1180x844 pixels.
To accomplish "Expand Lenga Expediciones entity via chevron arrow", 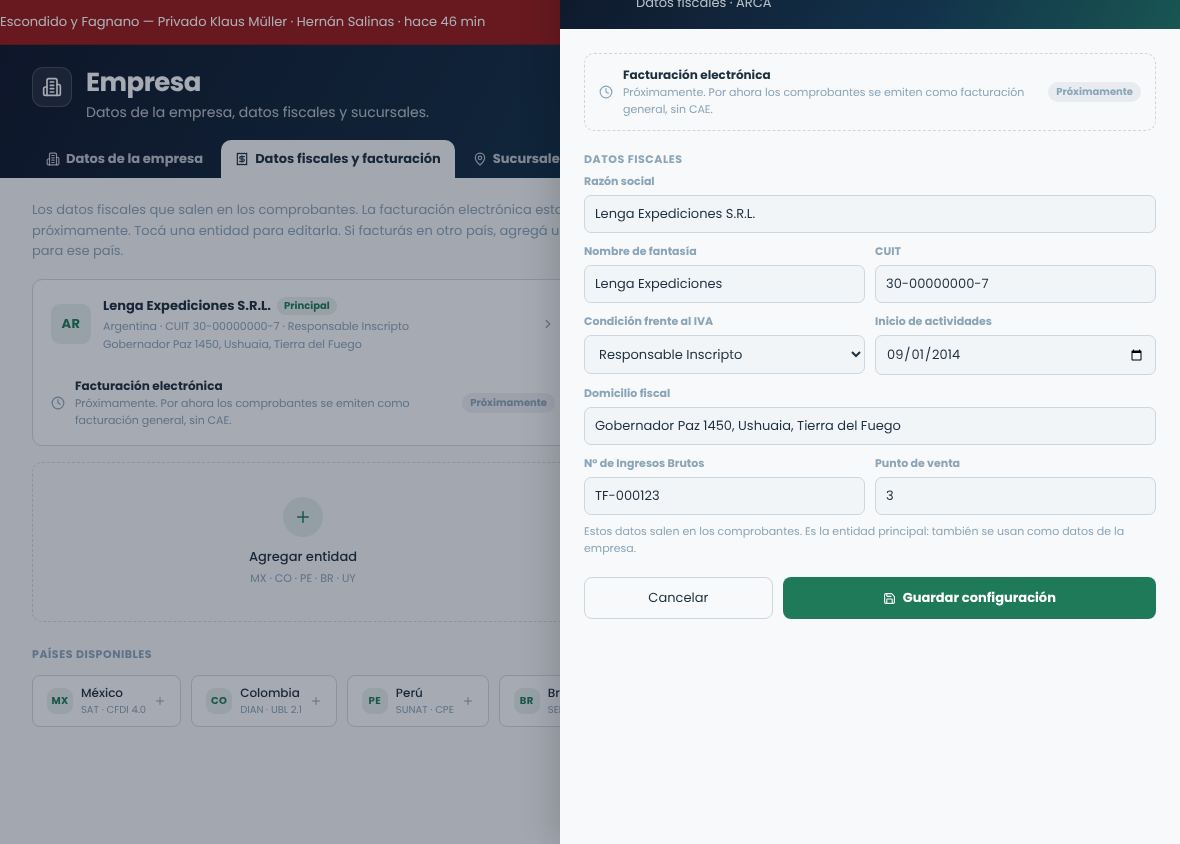I will (x=547, y=323).
